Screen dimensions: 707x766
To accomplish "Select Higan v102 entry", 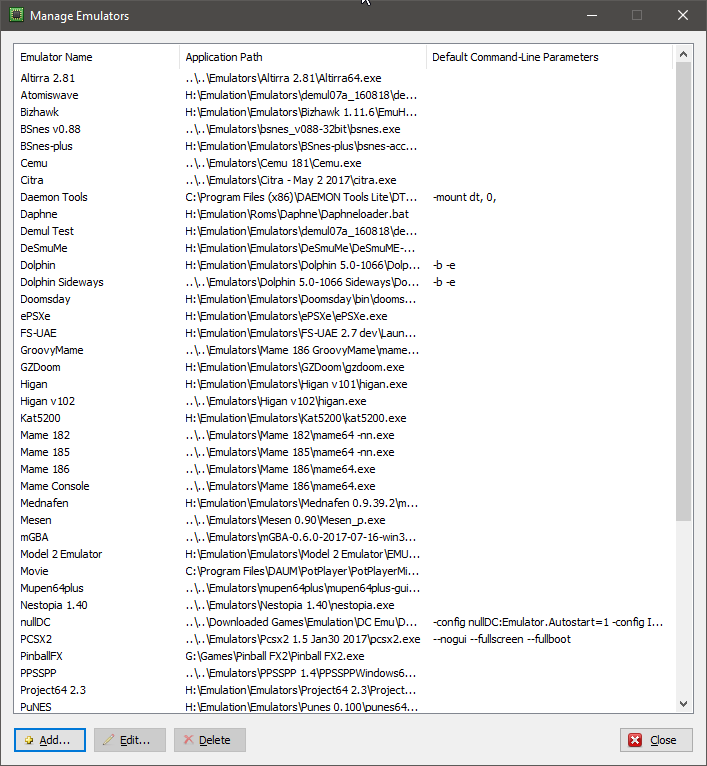I will (344, 401).
